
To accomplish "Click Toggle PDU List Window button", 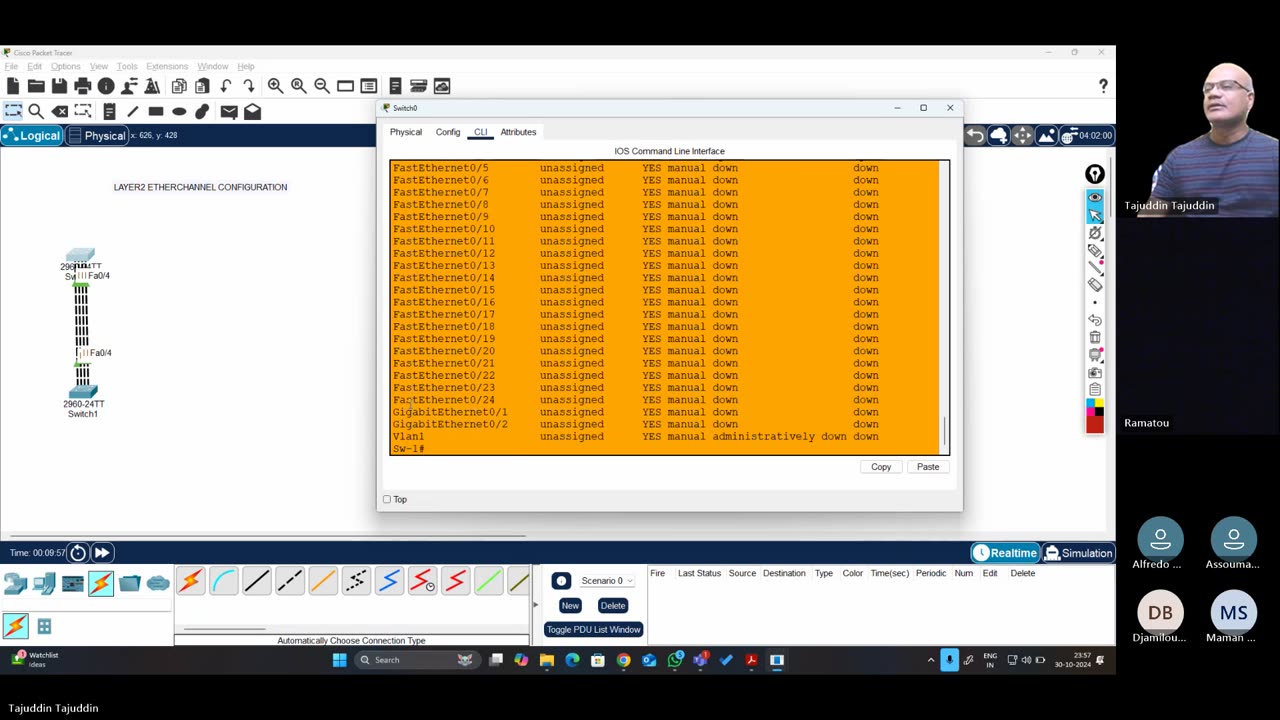I will 593,629.
